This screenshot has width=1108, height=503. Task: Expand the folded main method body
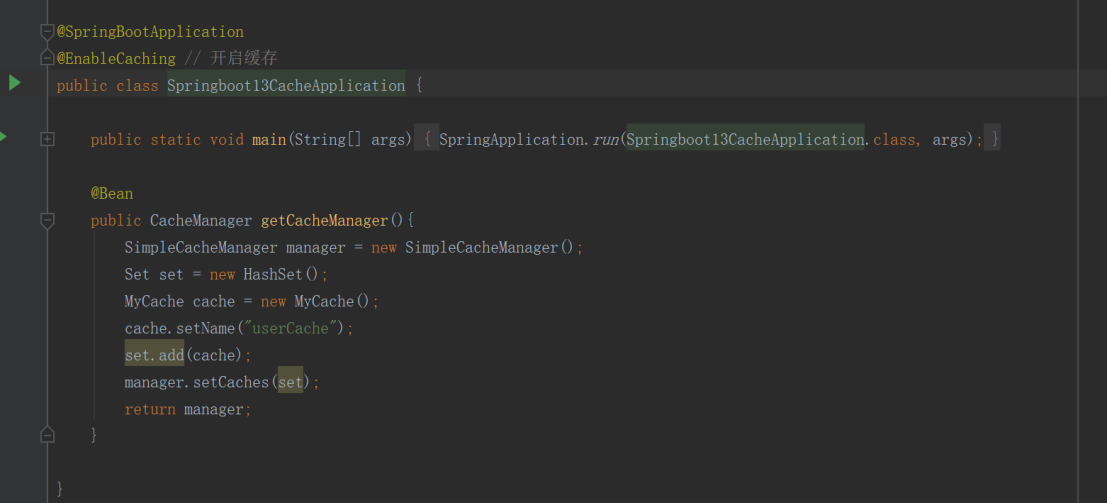click(47, 139)
